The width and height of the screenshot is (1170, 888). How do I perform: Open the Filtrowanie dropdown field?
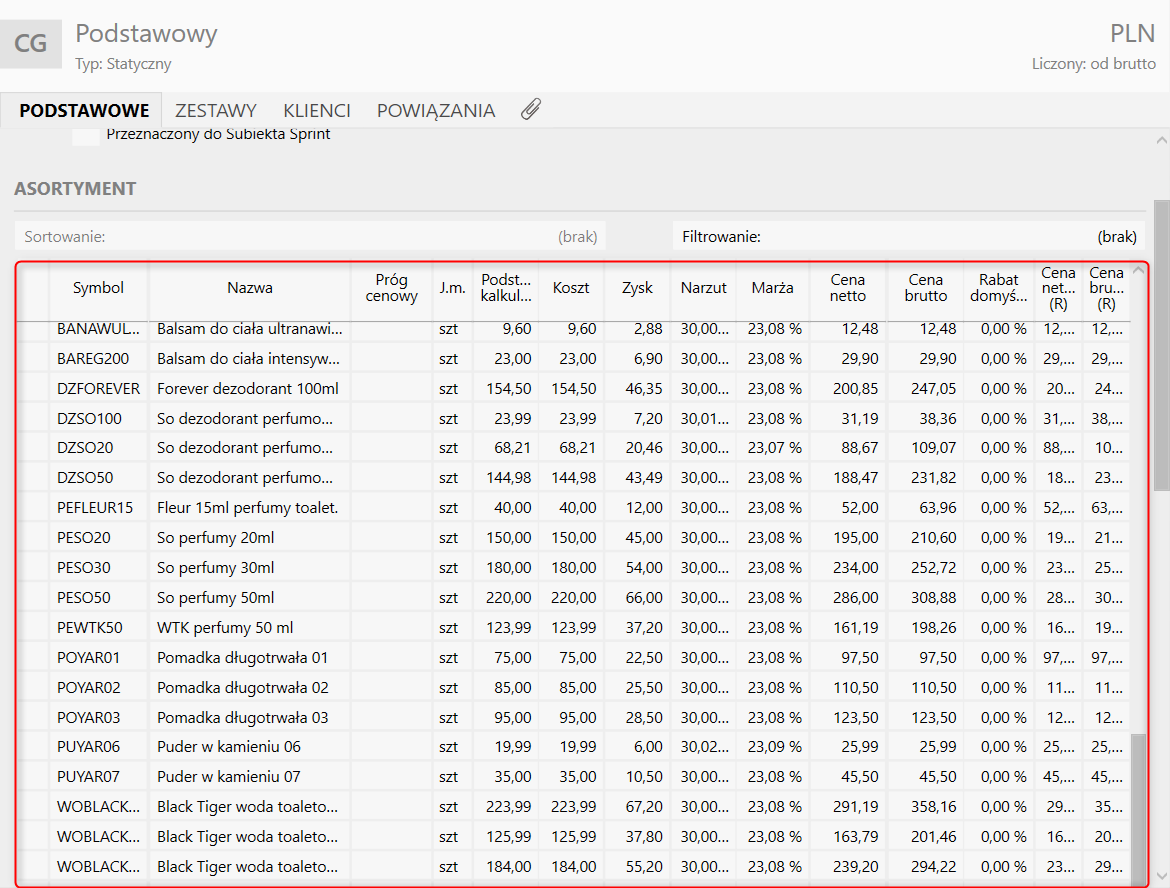point(909,237)
